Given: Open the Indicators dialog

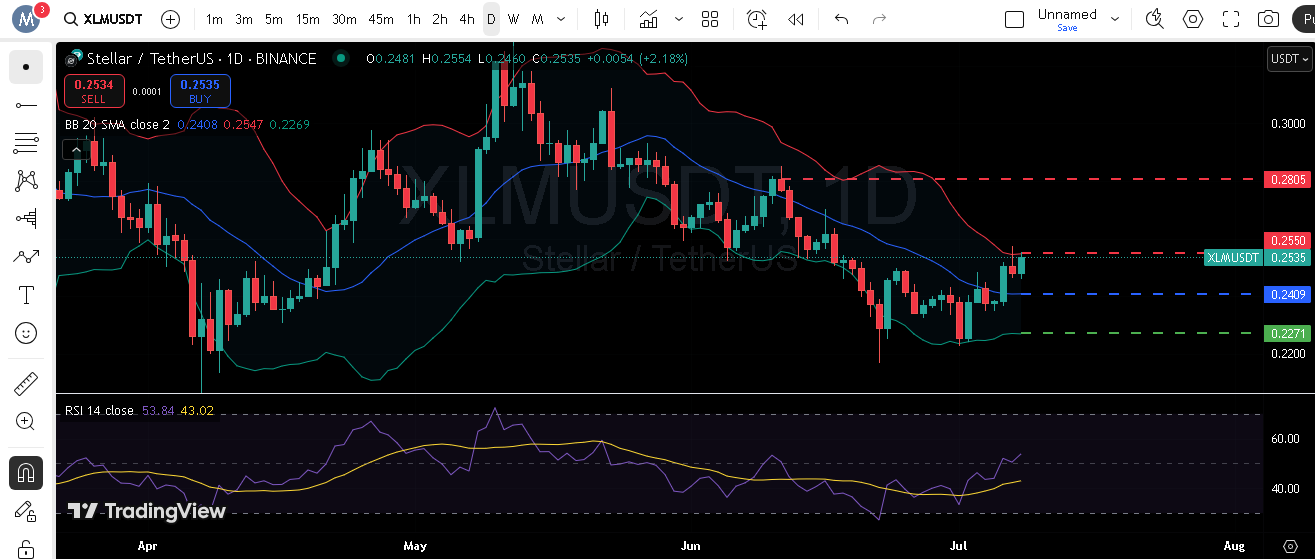Looking at the screenshot, I should point(649,19).
